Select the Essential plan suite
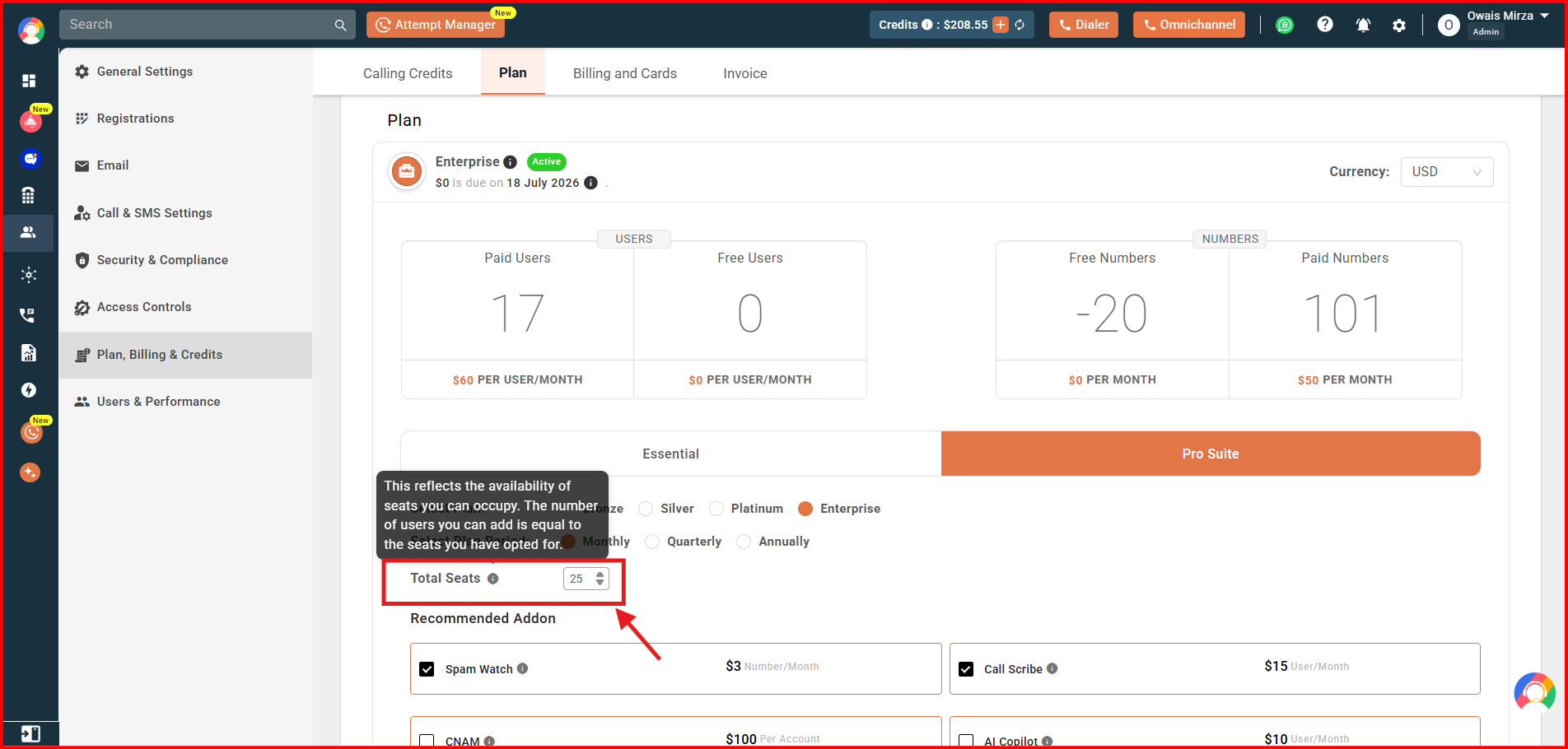The width and height of the screenshot is (1568, 749). (671, 454)
